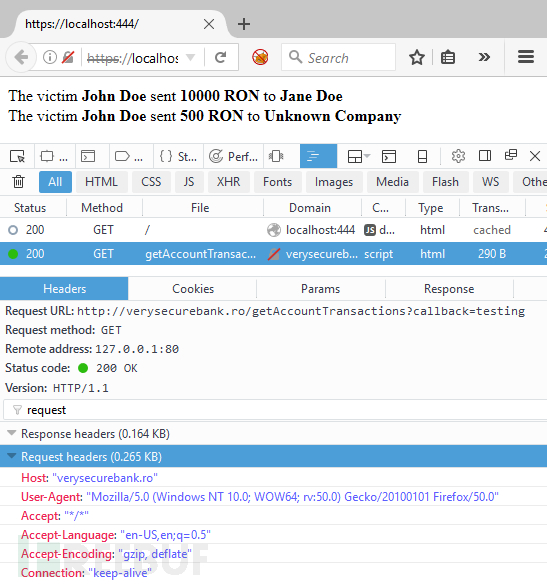Close the developer tools panel

click(535, 156)
